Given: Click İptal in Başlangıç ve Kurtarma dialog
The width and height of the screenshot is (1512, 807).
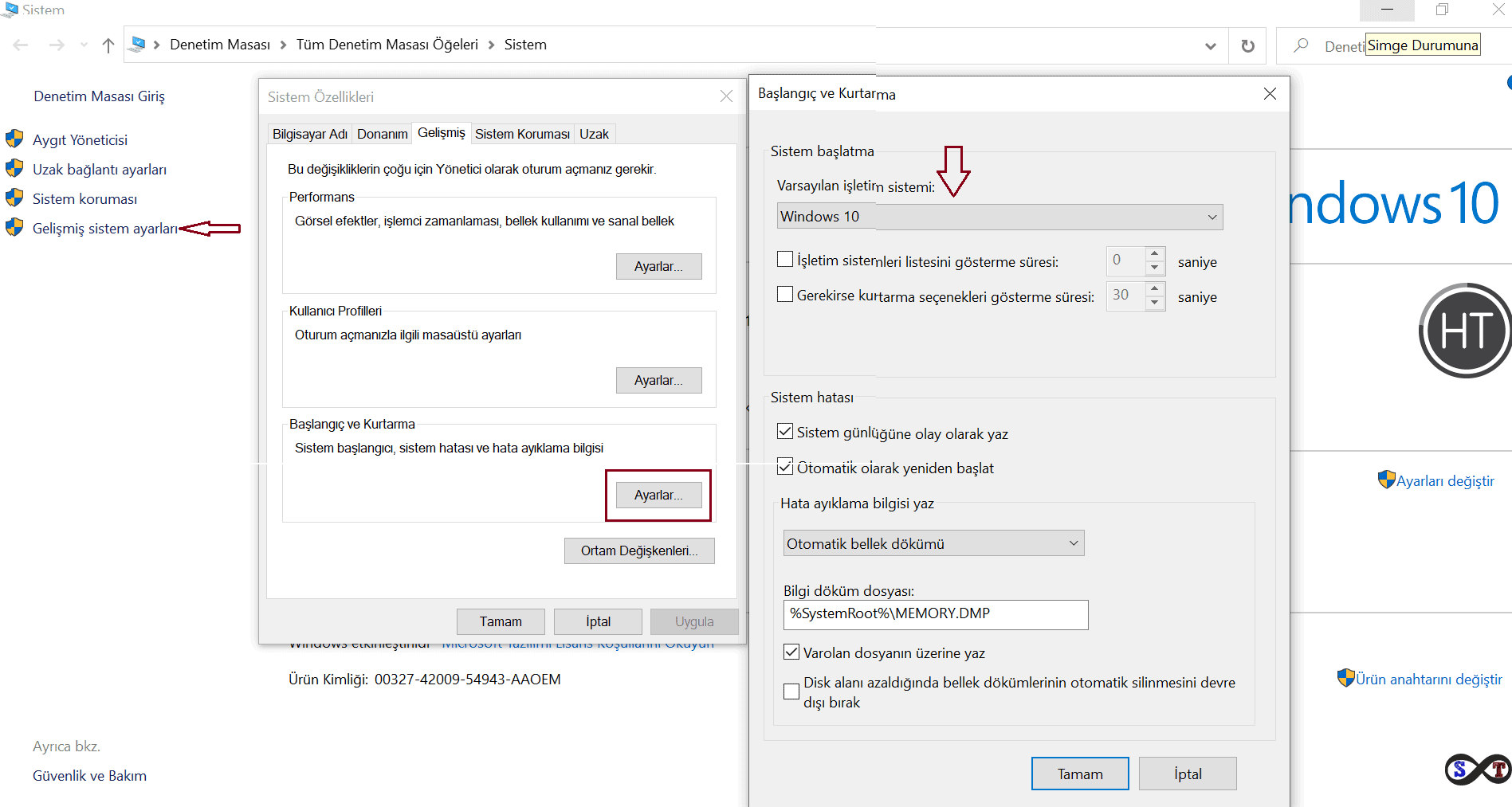Looking at the screenshot, I should pos(1188,774).
